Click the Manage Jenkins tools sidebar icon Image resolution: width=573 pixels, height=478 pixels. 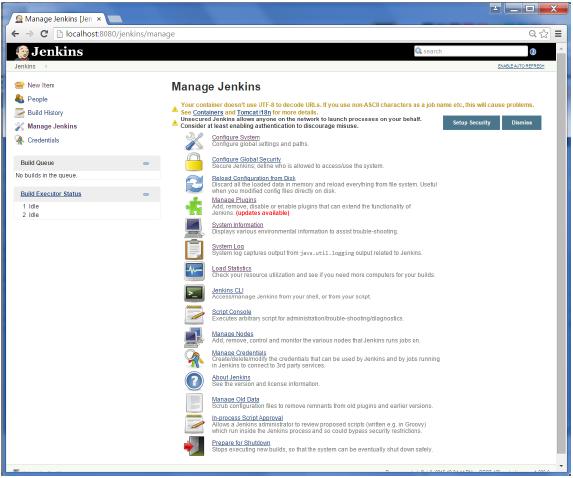click(19, 126)
